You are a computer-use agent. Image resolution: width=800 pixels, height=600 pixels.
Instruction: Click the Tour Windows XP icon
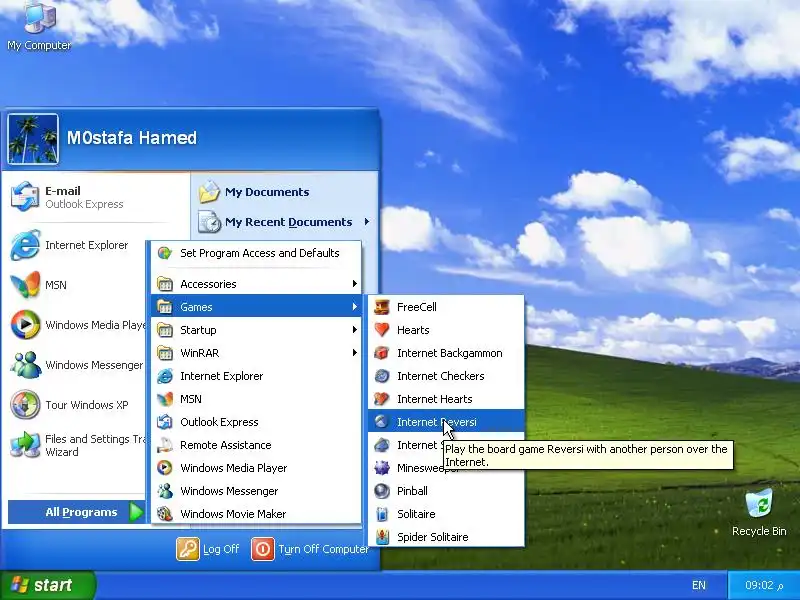pos(25,405)
